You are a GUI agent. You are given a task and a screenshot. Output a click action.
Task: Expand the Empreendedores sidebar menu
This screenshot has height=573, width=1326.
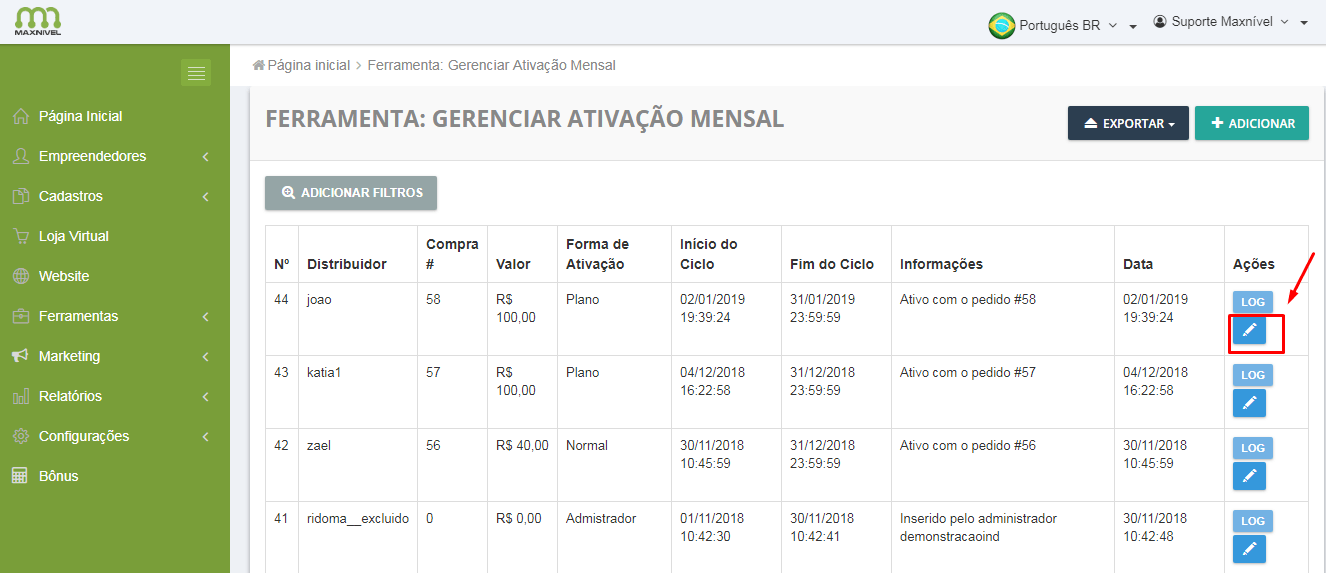pyautogui.click(x=92, y=156)
